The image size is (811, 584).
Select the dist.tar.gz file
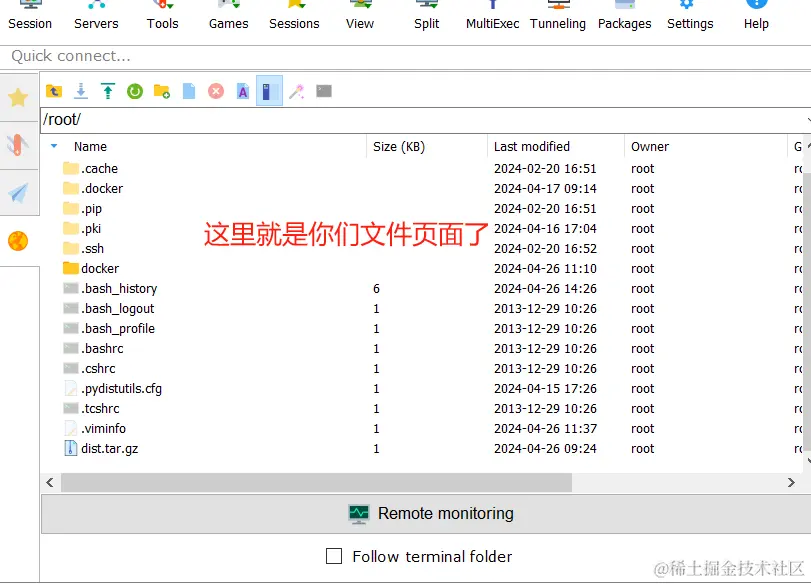pos(108,448)
